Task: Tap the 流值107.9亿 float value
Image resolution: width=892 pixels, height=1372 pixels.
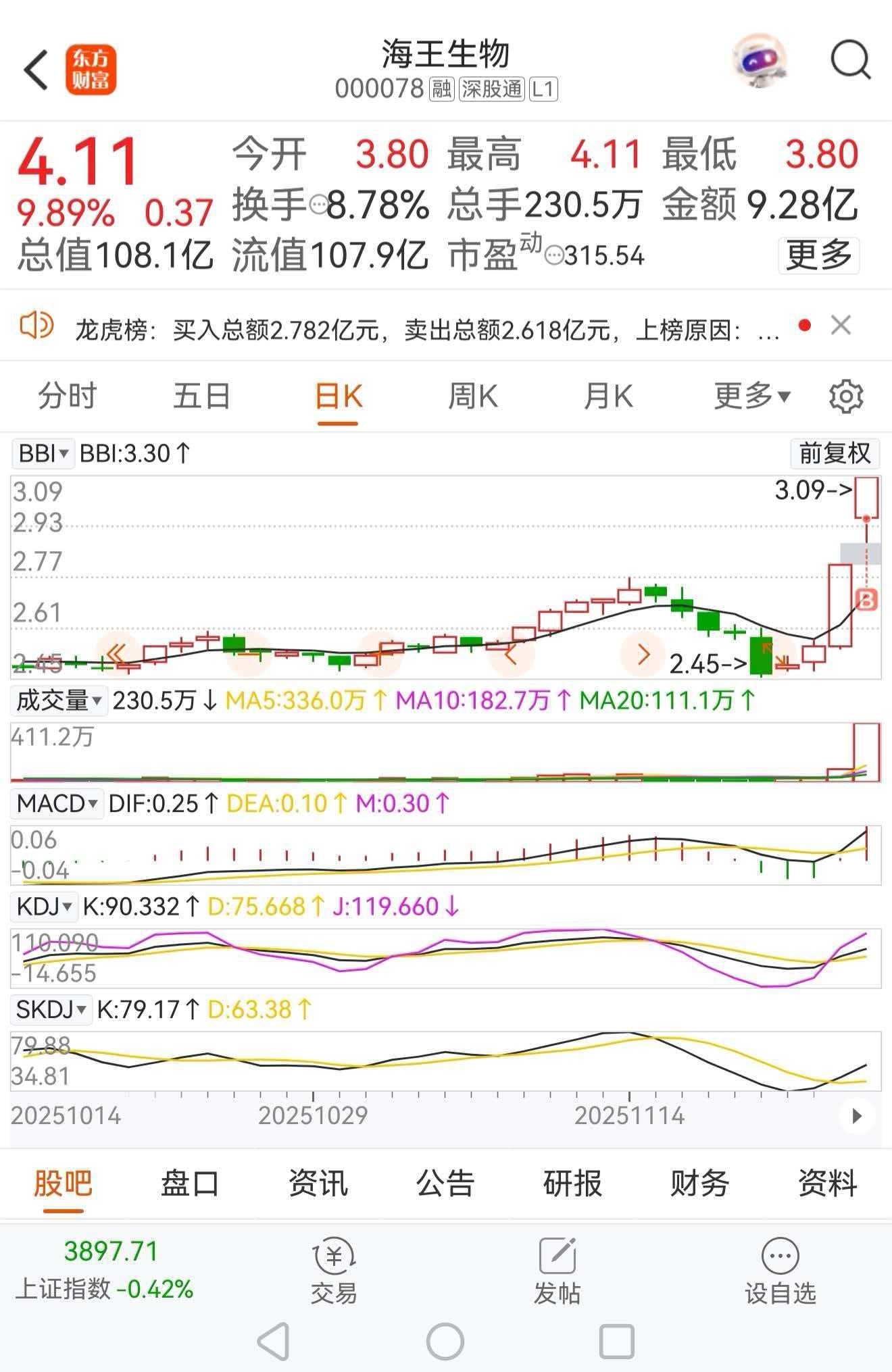Action: 330,255
